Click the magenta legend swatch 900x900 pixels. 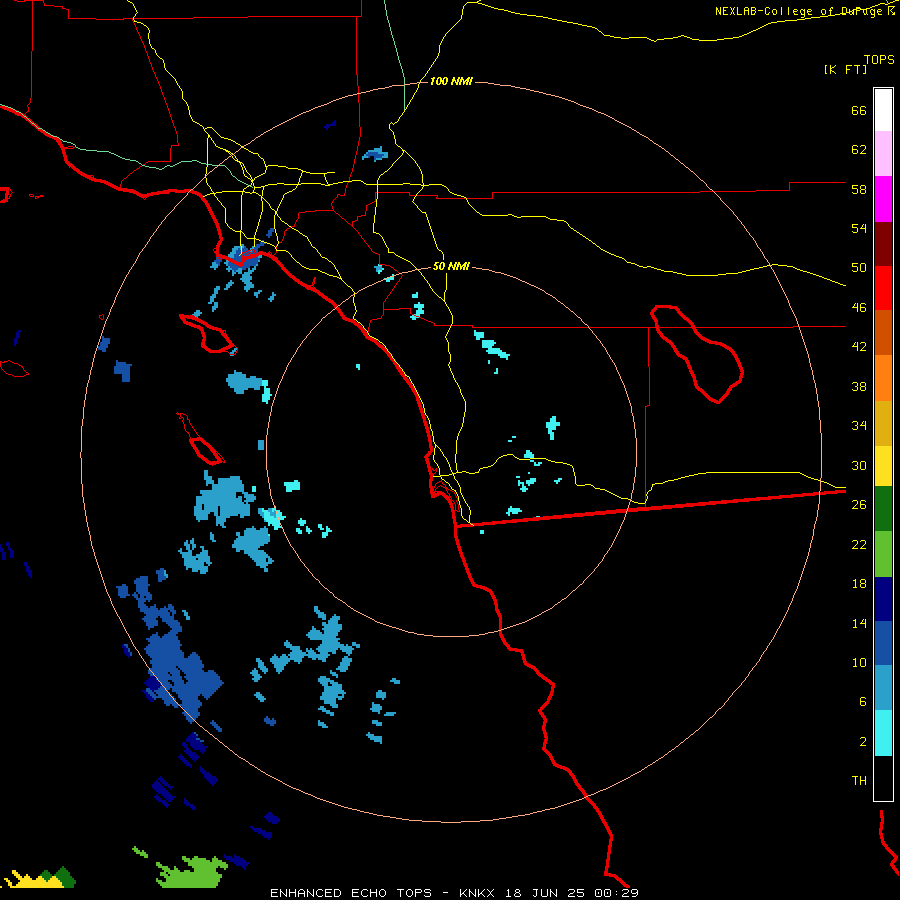pos(883,199)
